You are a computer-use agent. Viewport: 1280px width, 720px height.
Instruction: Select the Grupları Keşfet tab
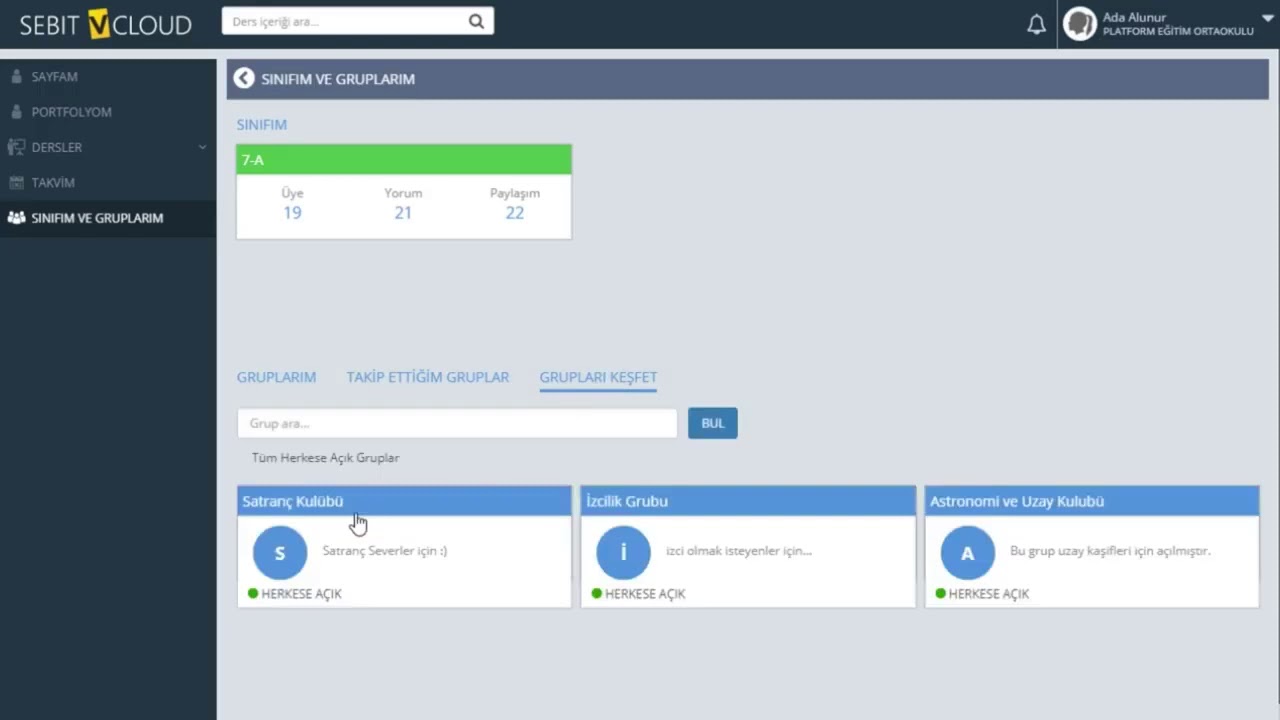(598, 377)
